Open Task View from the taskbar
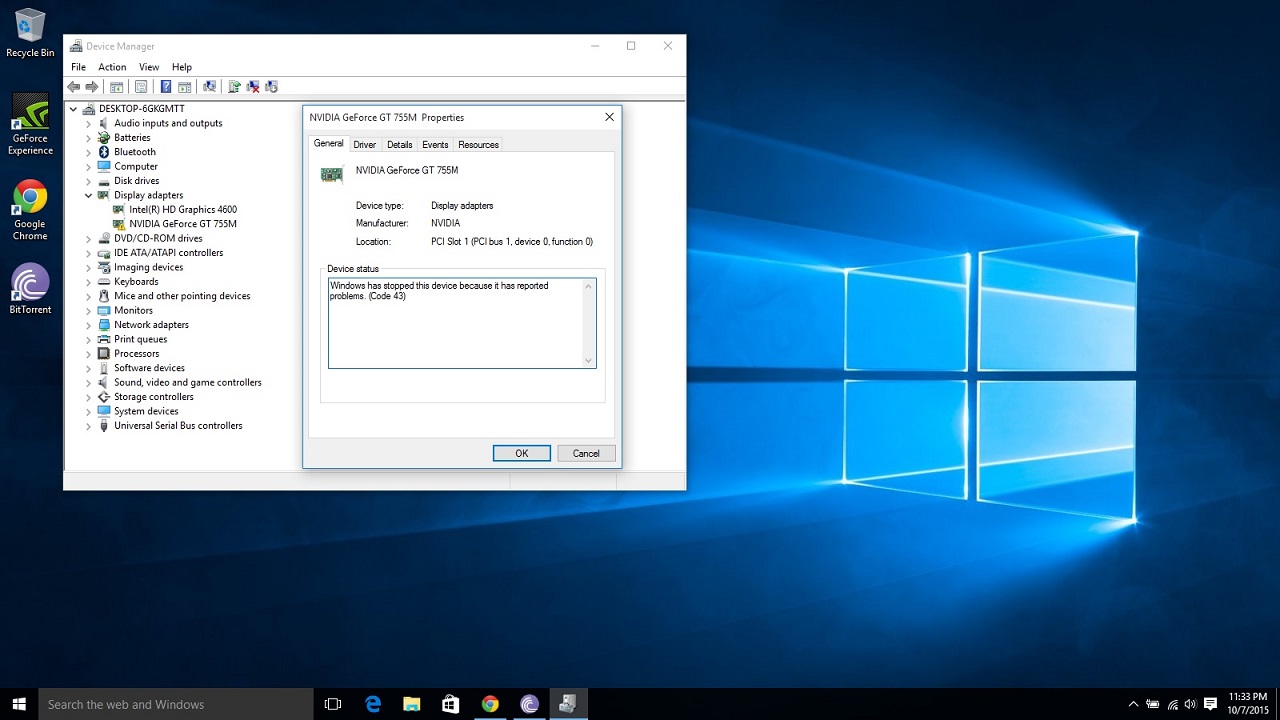The height and width of the screenshot is (720, 1280). [x=333, y=704]
